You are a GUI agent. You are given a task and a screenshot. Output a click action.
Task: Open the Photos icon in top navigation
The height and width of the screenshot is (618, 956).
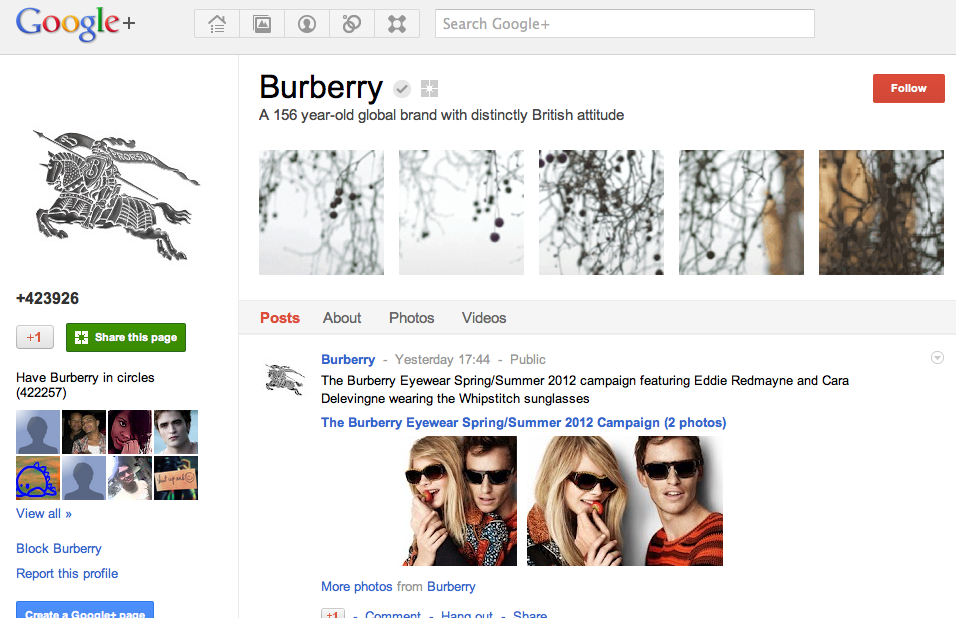click(x=262, y=24)
